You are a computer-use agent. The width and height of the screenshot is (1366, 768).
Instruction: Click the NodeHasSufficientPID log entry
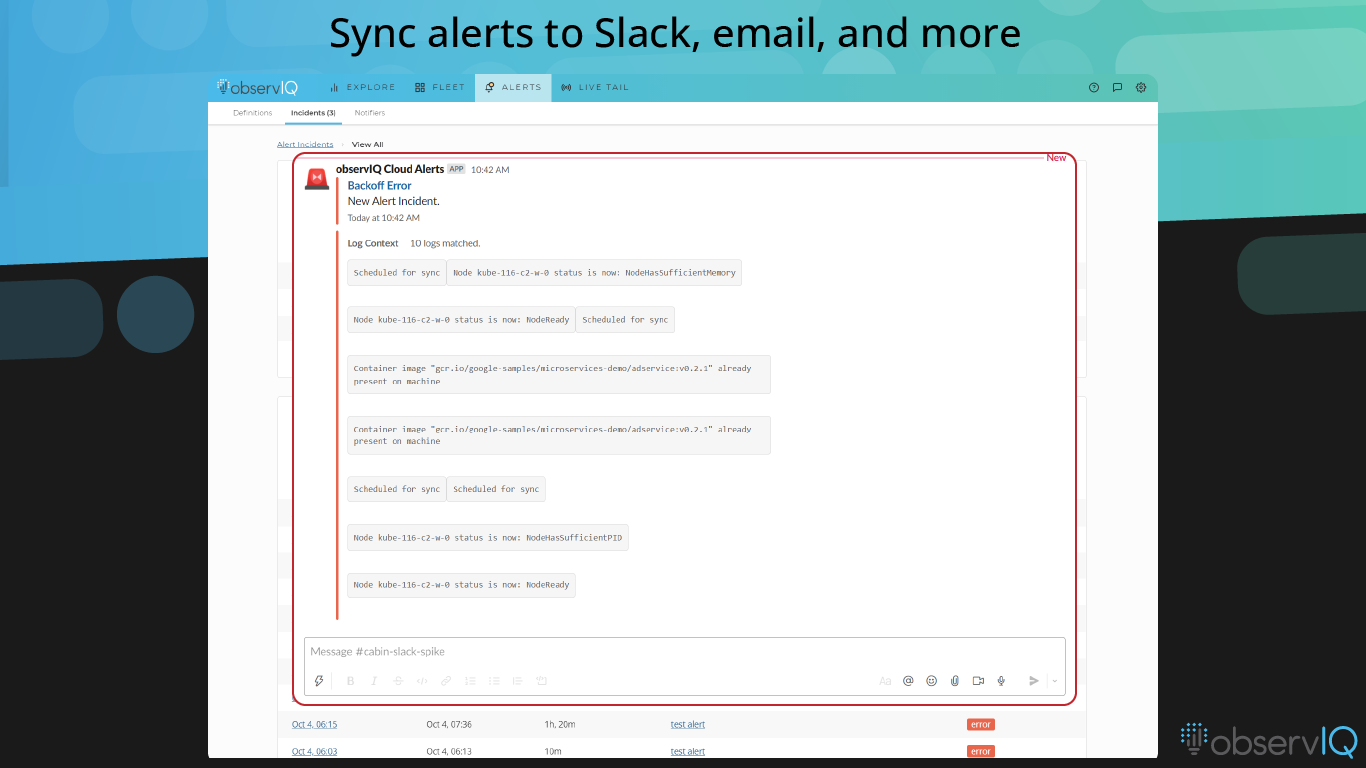(488, 538)
